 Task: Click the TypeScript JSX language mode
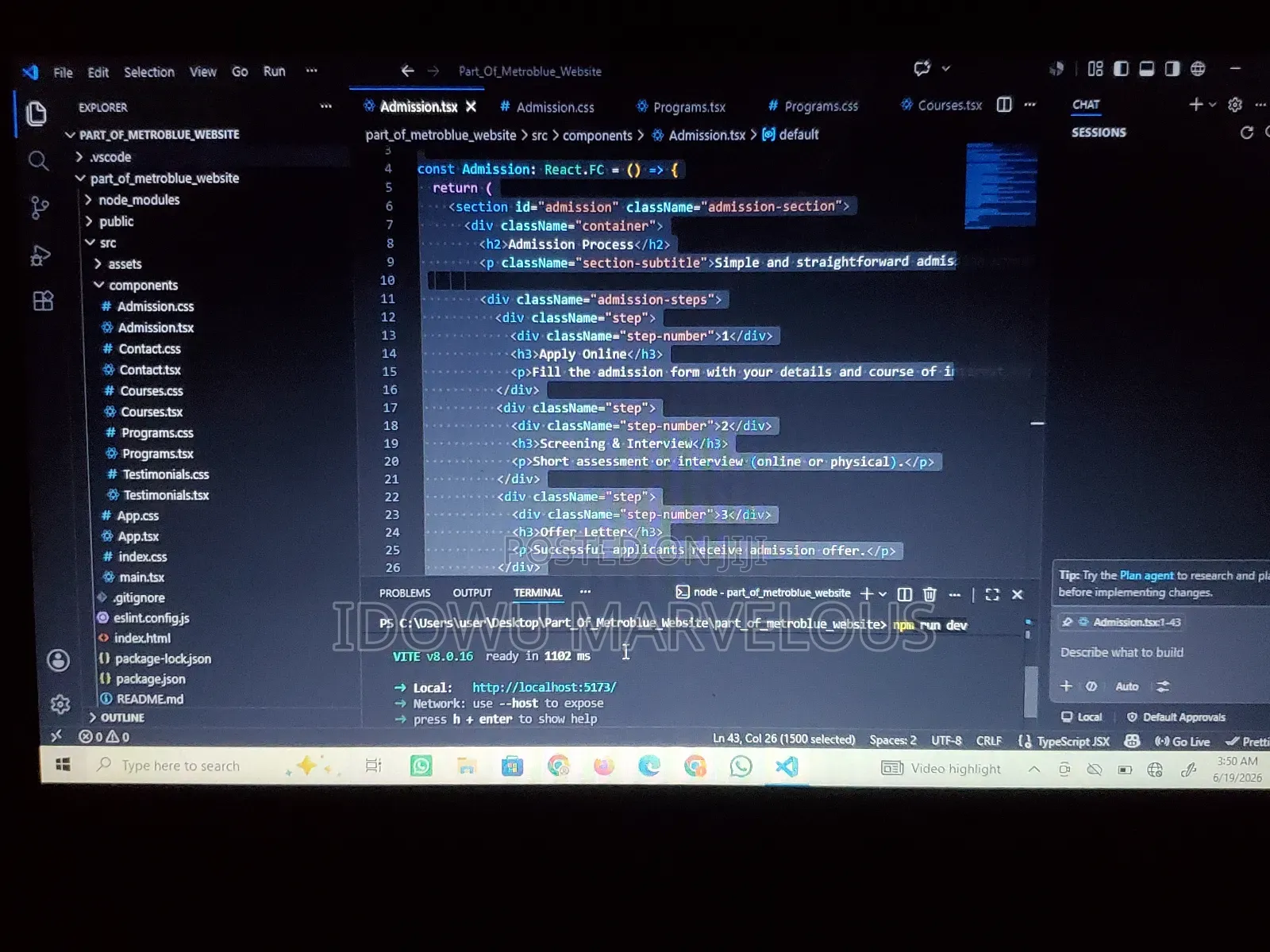tap(1073, 742)
